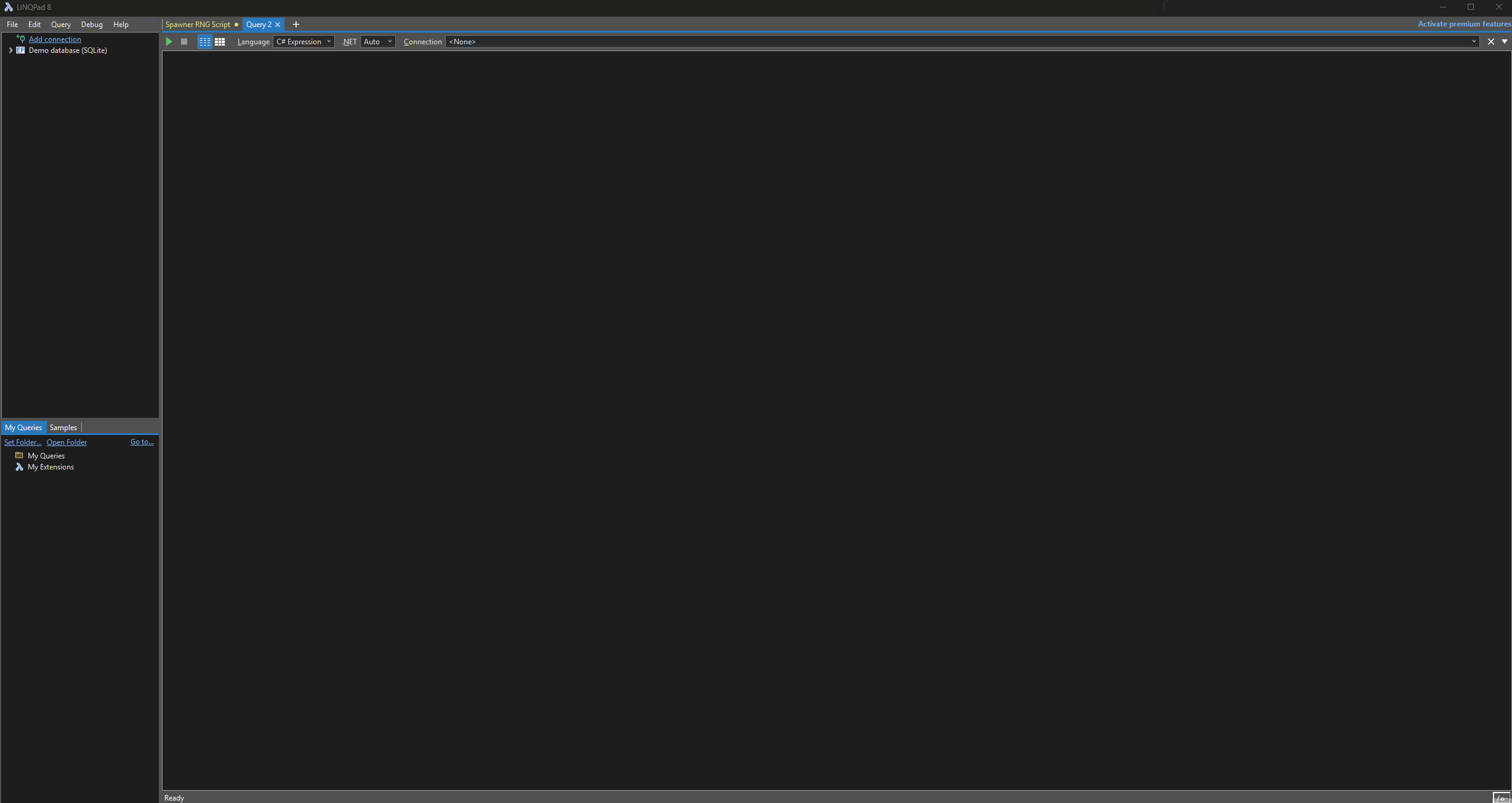Viewport: 1512px width, 803px height.
Task: Click the My Extensions lambda icon
Action: [19, 467]
